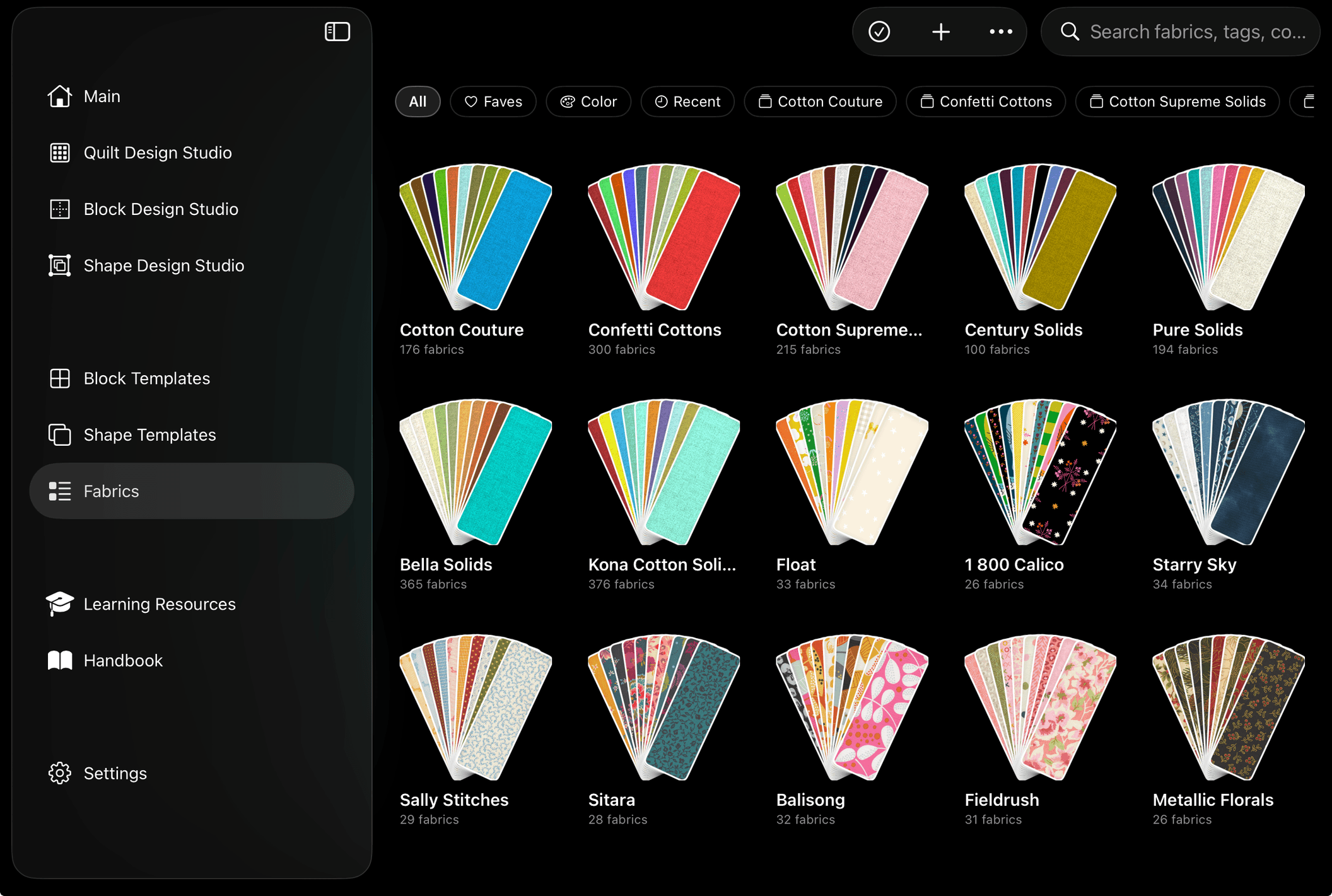Open the Pure Solids fabric swatch fan

coord(1229,237)
